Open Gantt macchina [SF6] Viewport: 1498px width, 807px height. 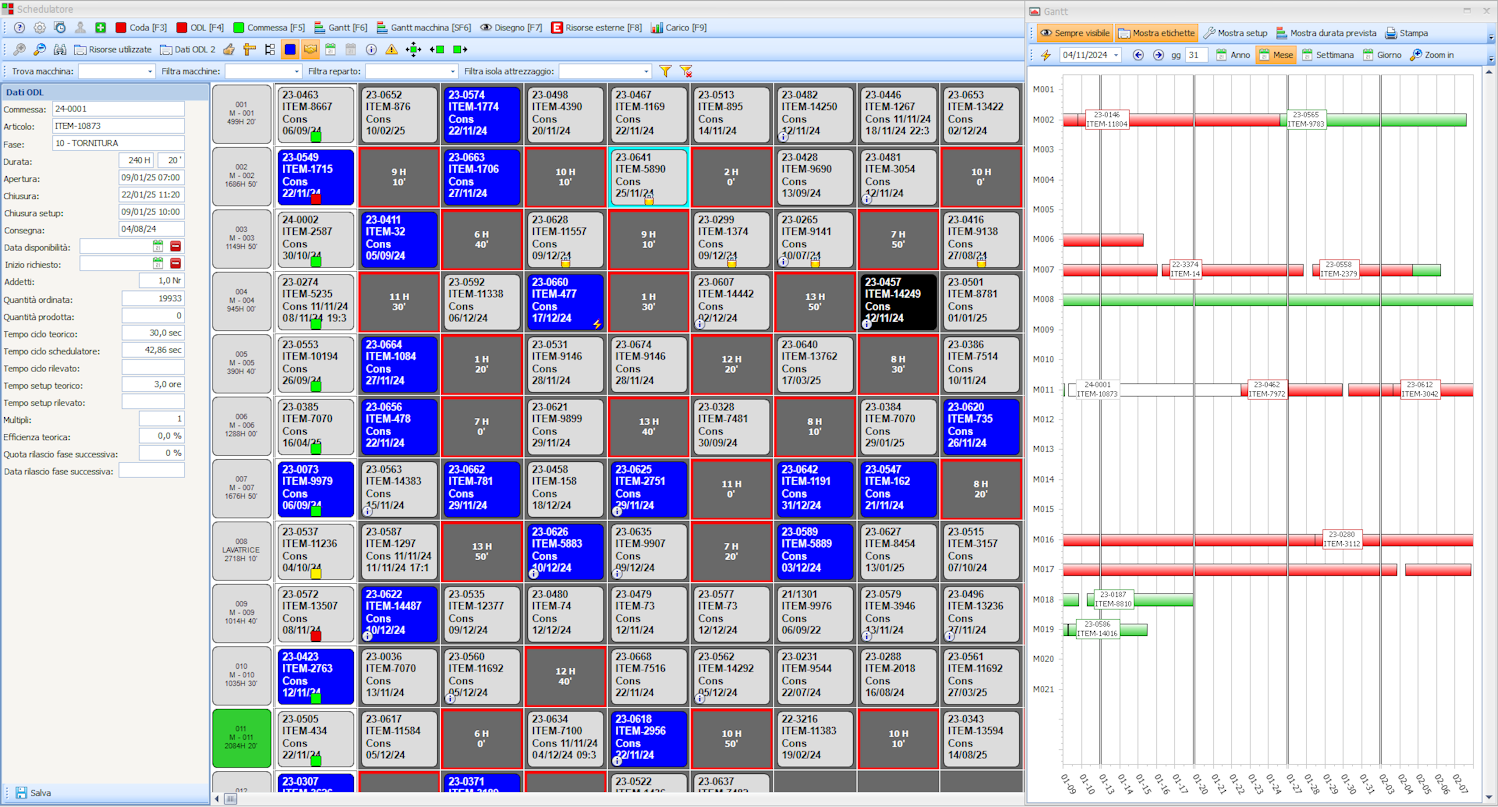click(424, 28)
